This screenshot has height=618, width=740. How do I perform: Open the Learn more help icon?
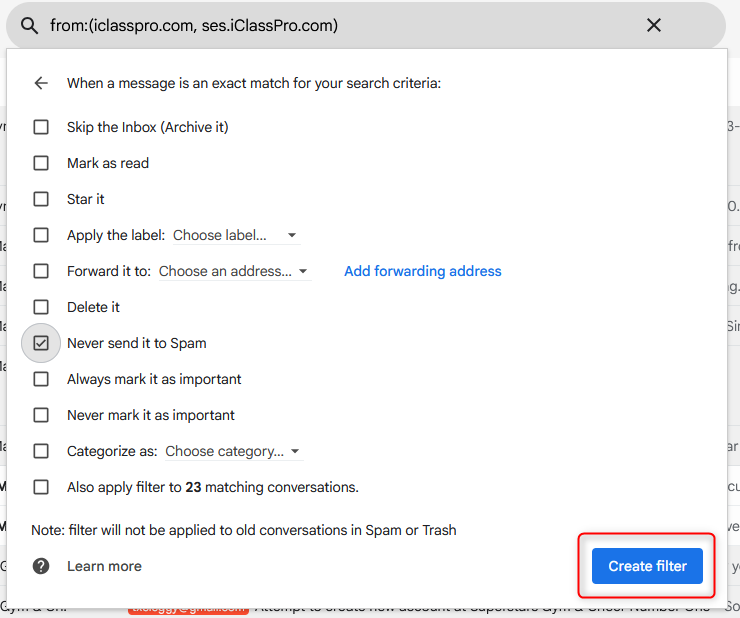[x=41, y=566]
